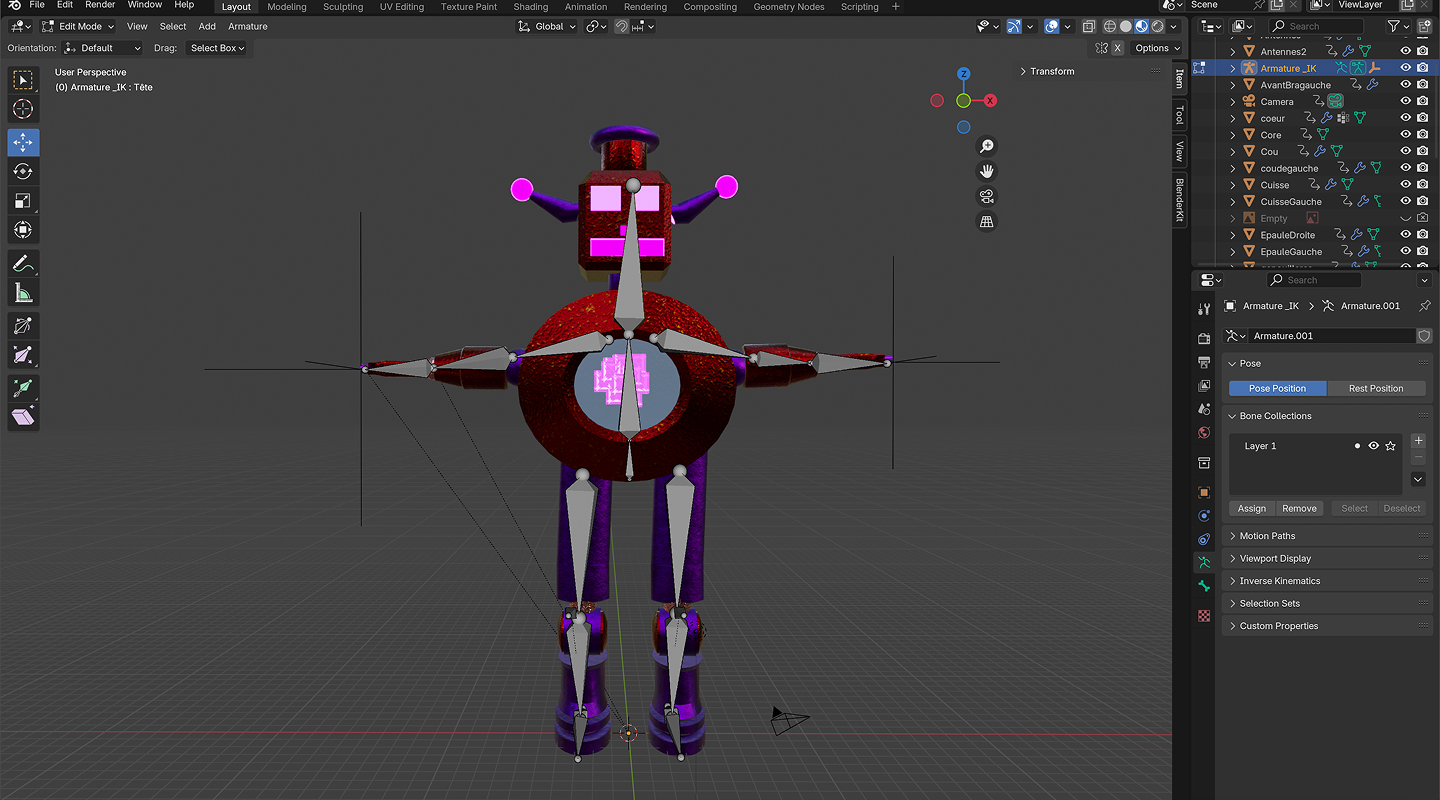Switch to the Animation workspace tab
Screen dimensions: 1440x800
coord(586,7)
